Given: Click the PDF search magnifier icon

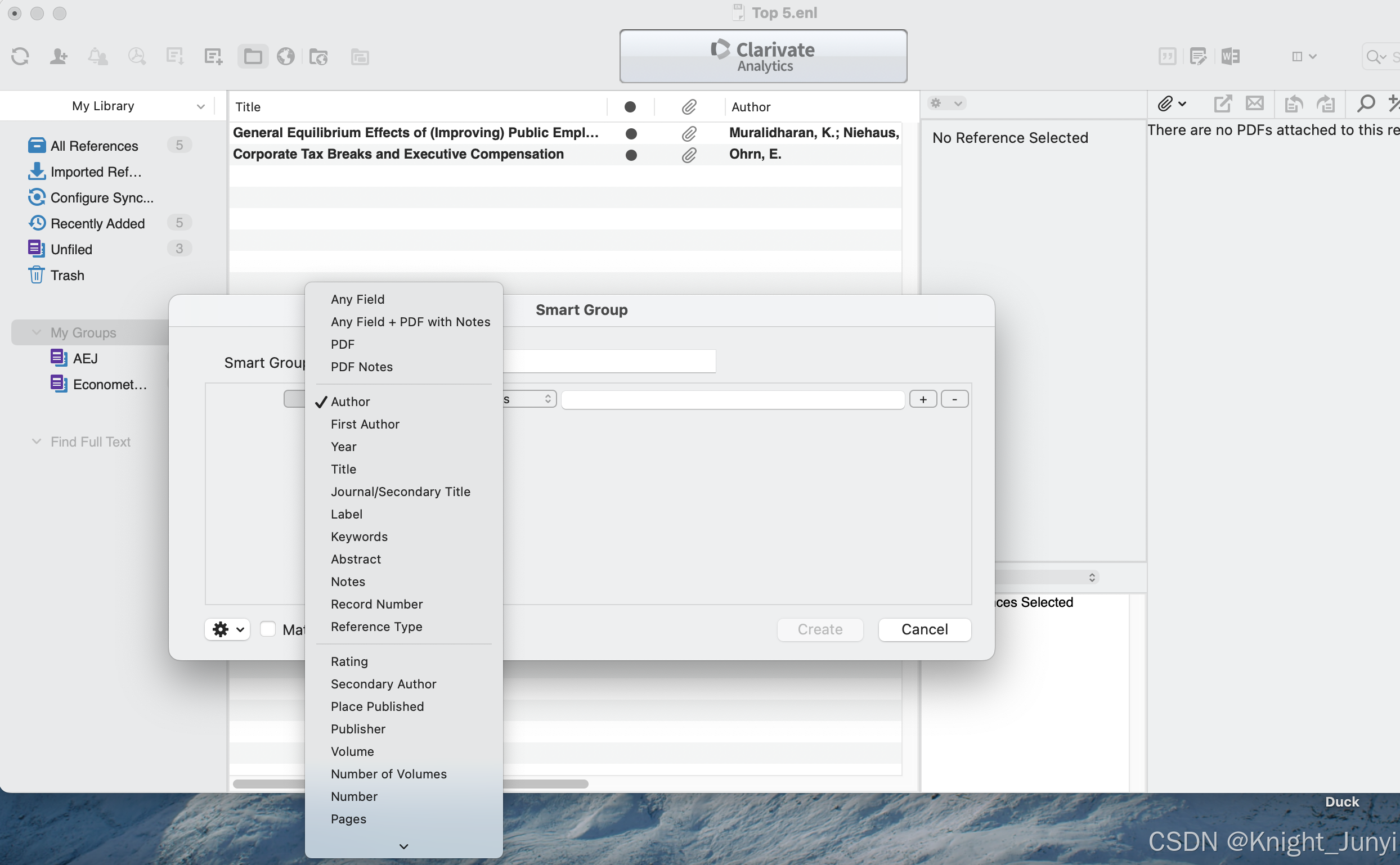Looking at the screenshot, I should [1366, 103].
